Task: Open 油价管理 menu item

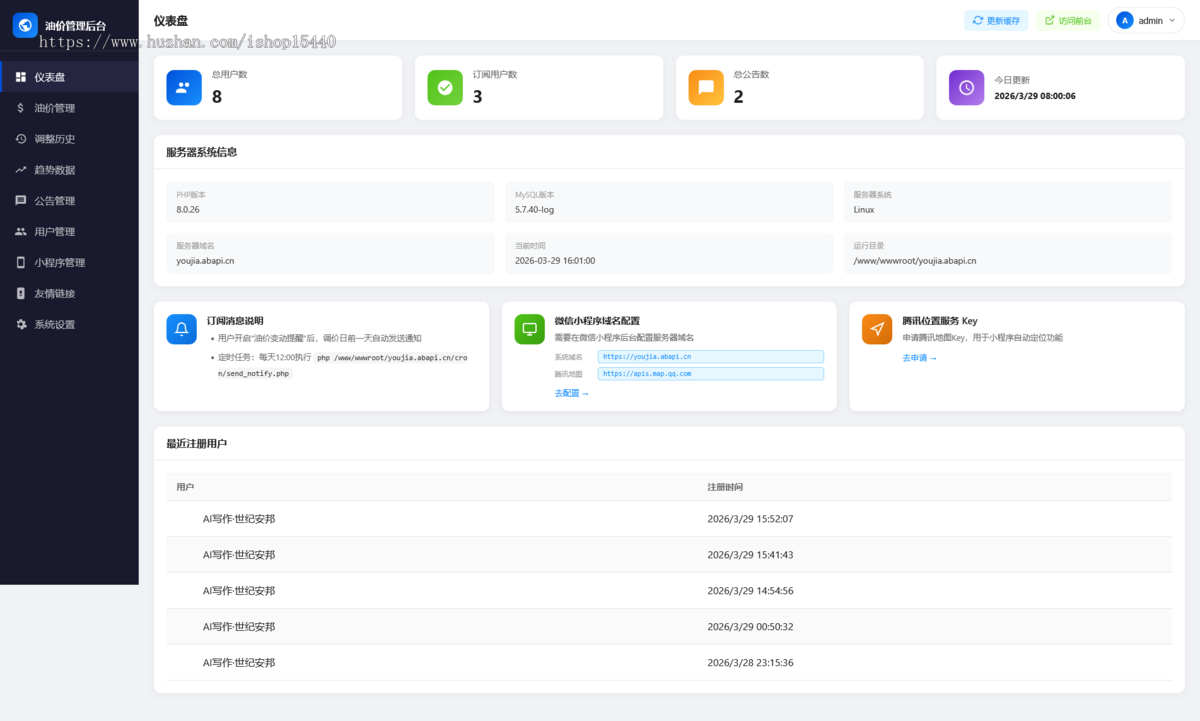Action: tap(69, 108)
